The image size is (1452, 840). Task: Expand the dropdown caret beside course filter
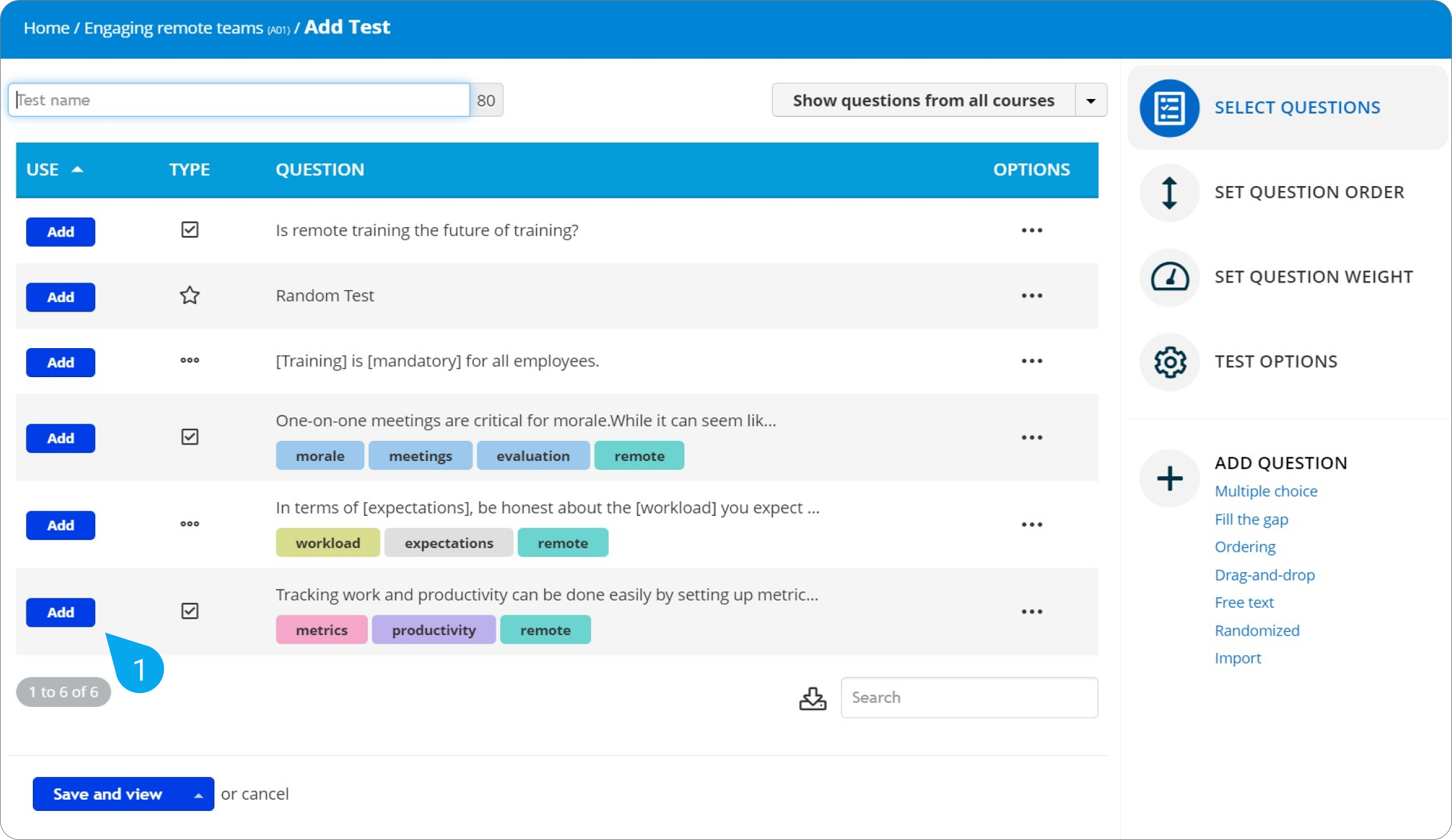[x=1091, y=100]
